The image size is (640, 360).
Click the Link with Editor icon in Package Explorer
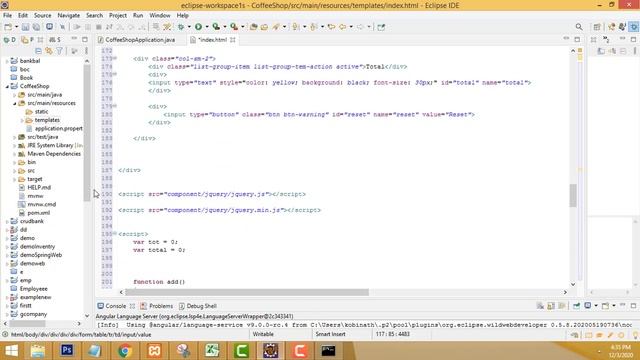pyautogui.click(x=49, y=51)
